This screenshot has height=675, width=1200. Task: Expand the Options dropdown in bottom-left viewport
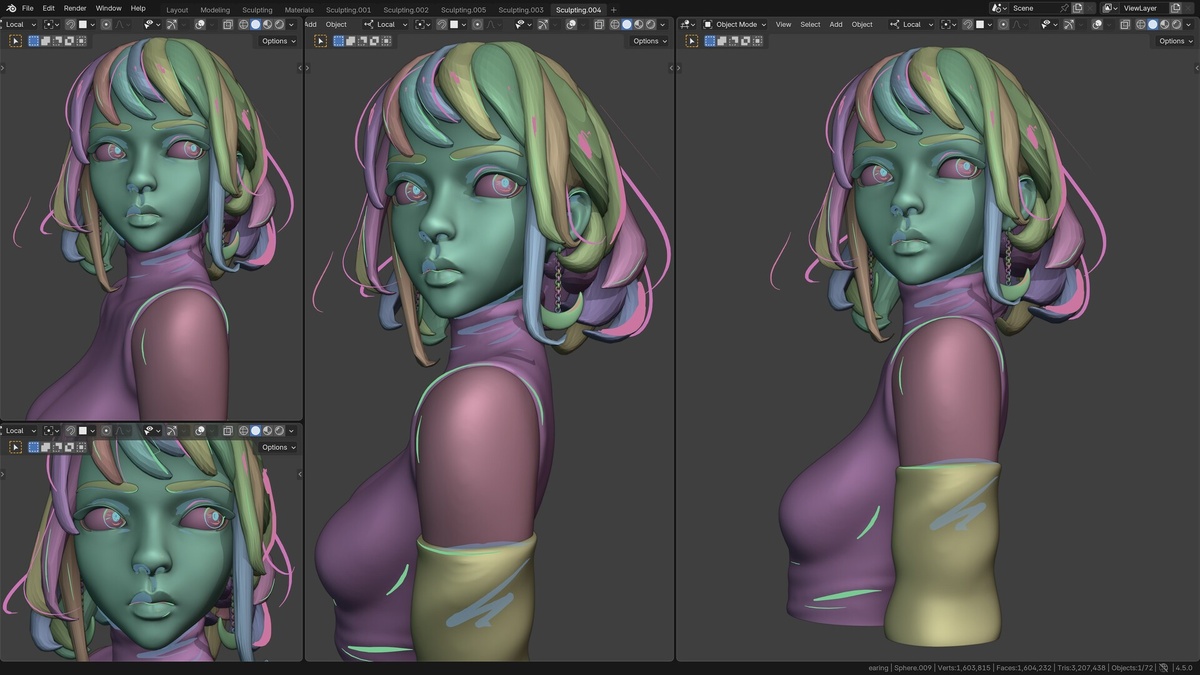coord(278,447)
